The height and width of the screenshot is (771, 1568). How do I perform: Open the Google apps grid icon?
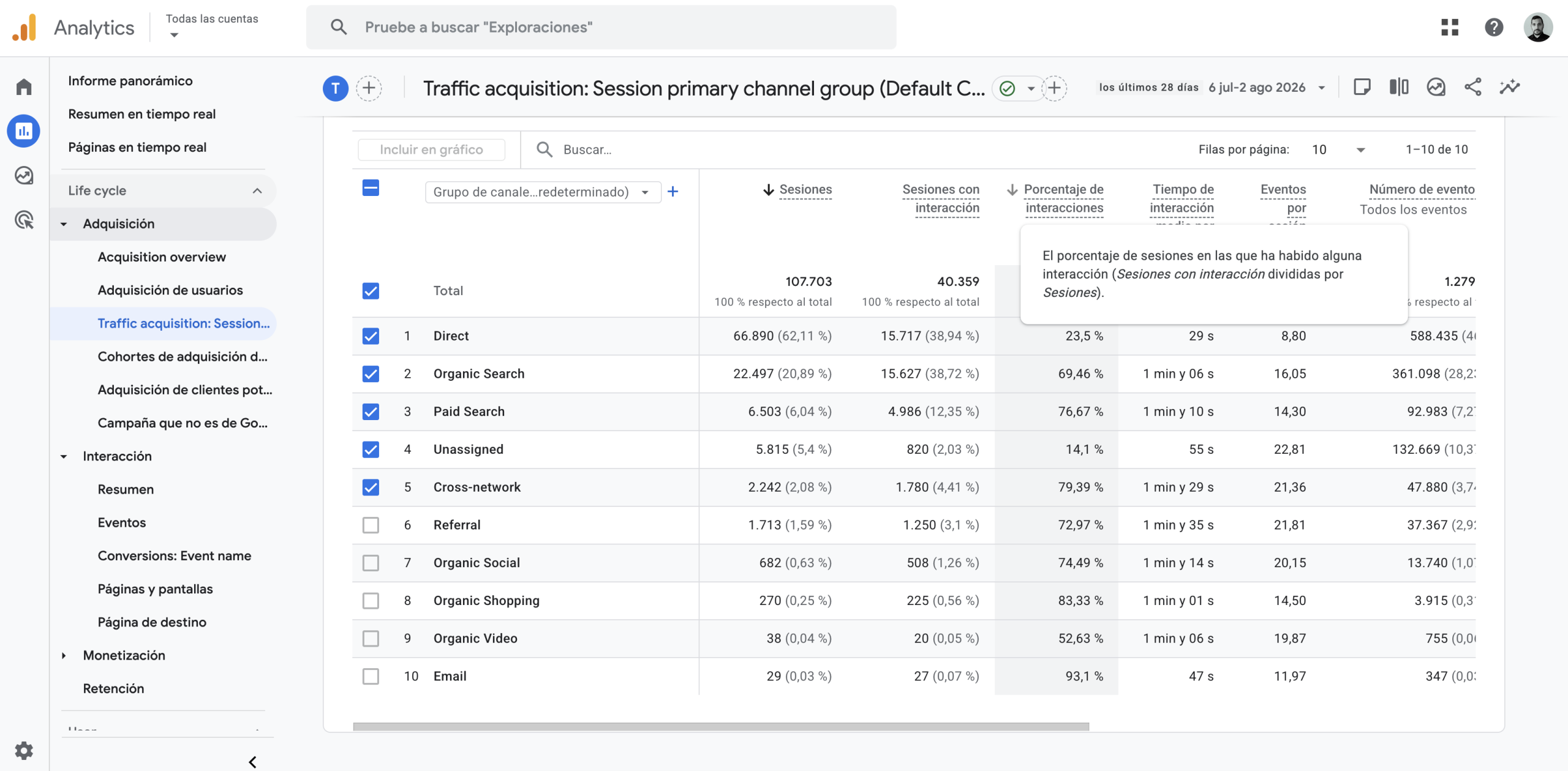tap(1450, 27)
